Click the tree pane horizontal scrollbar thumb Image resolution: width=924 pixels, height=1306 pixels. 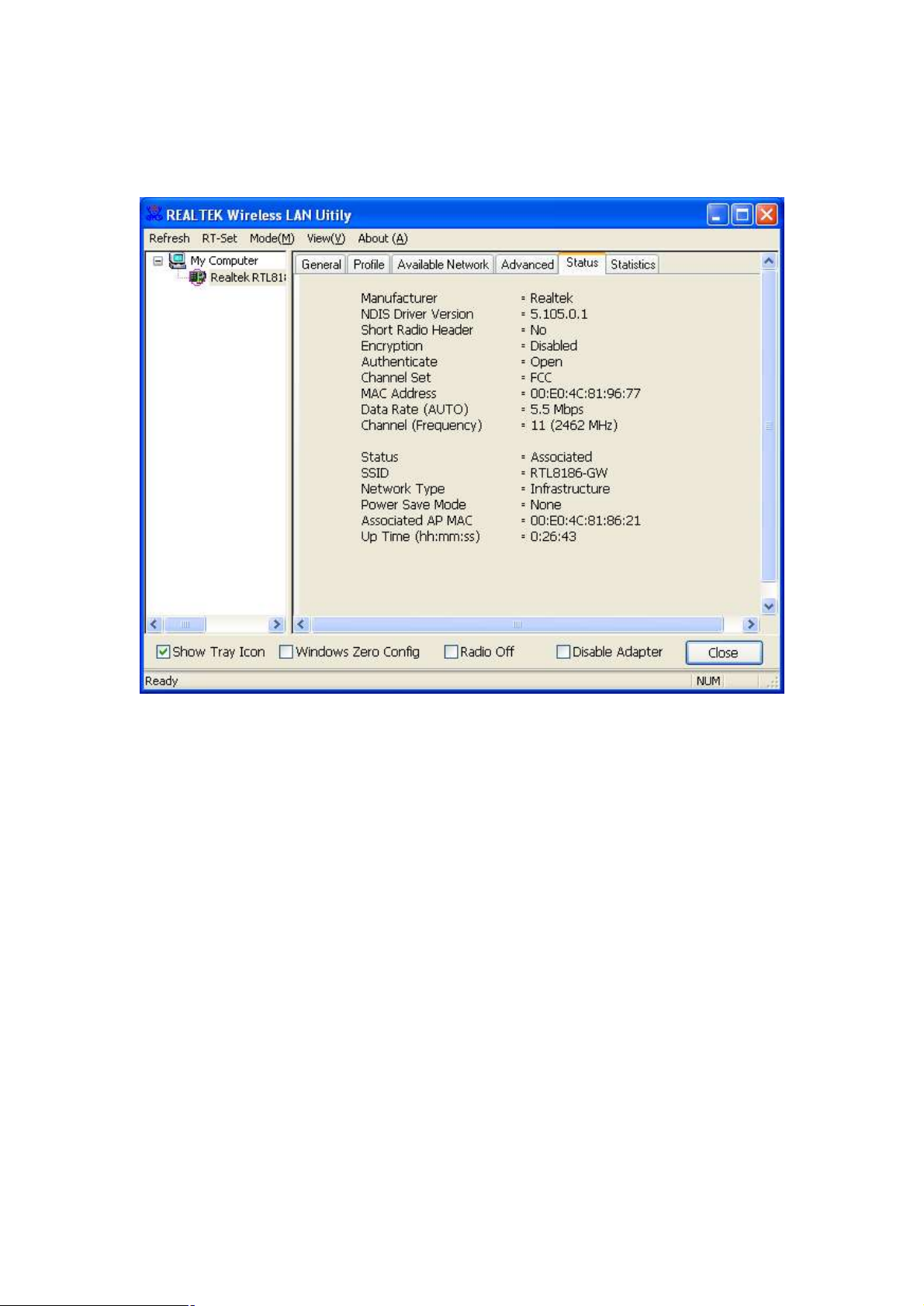click(185, 624)
